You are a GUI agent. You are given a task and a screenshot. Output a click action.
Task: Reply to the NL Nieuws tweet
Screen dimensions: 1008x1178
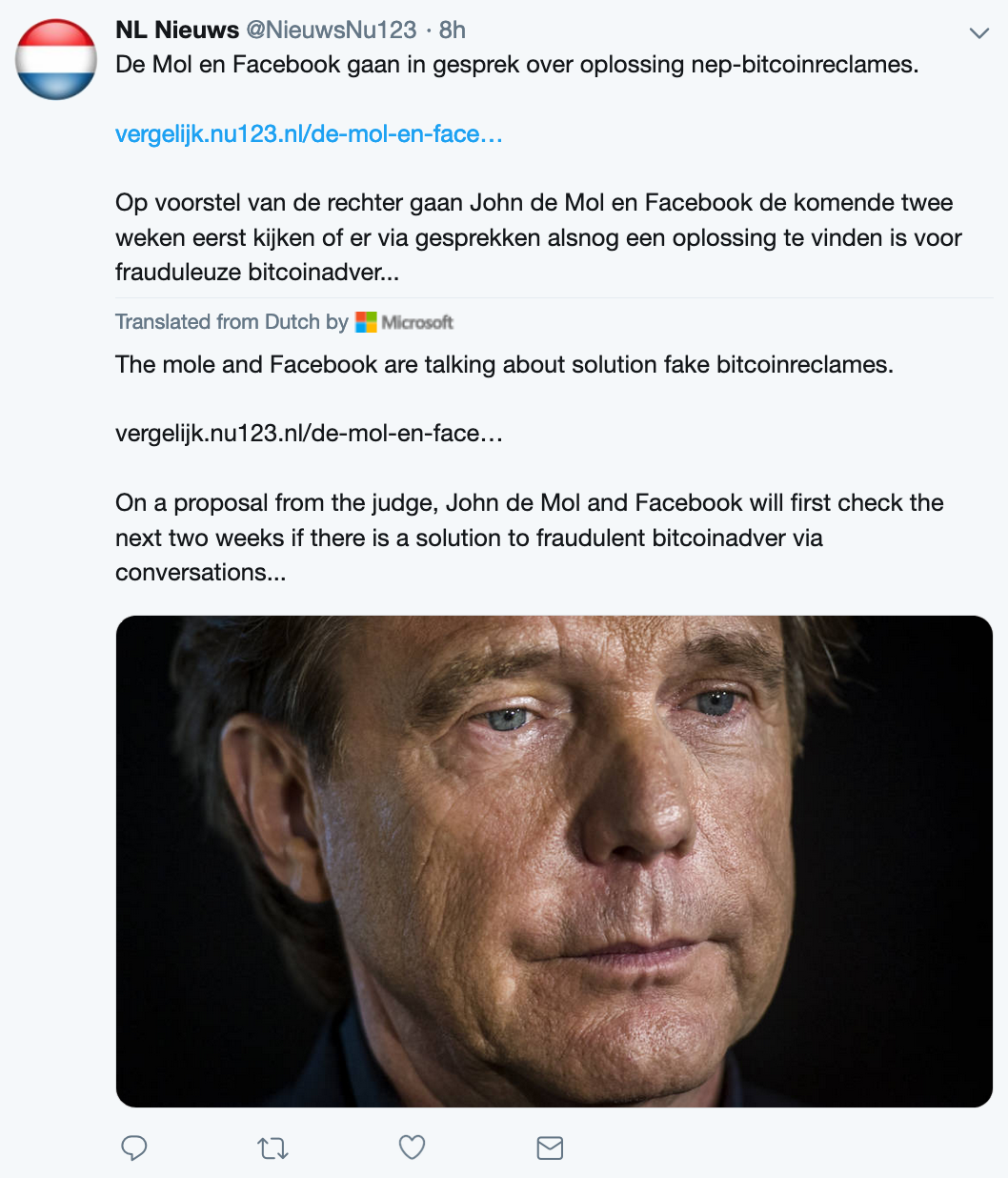(x=134, y=1148)
